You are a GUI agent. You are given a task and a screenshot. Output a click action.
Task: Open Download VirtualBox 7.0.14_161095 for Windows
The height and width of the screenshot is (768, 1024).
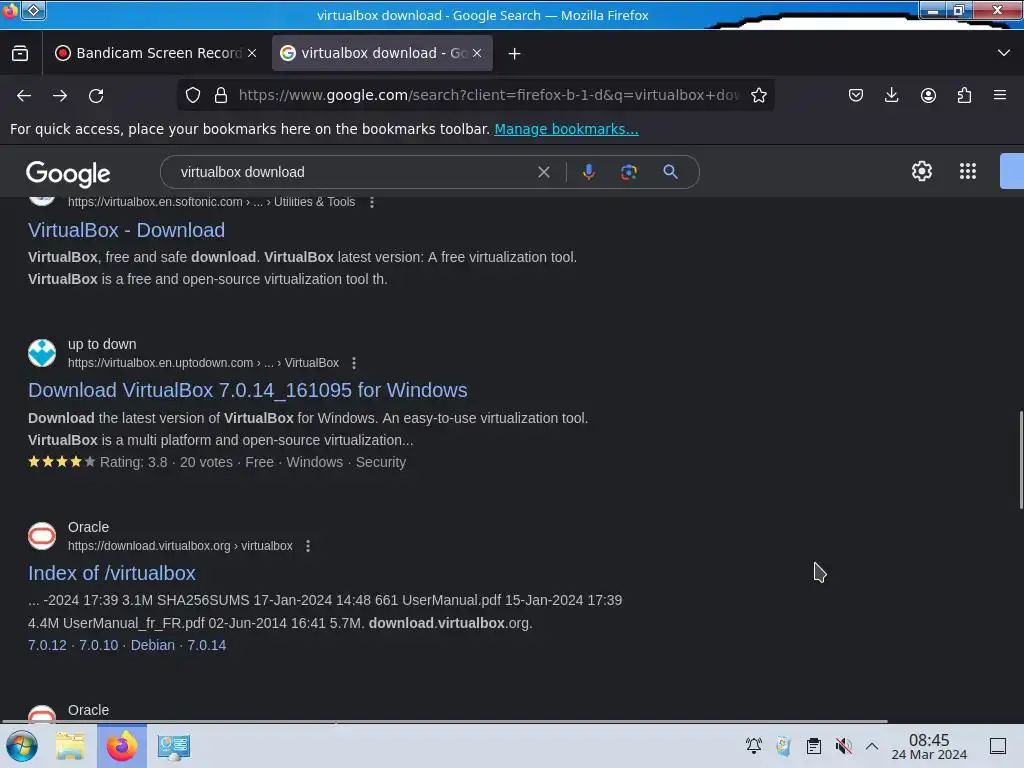click(248, 390)
